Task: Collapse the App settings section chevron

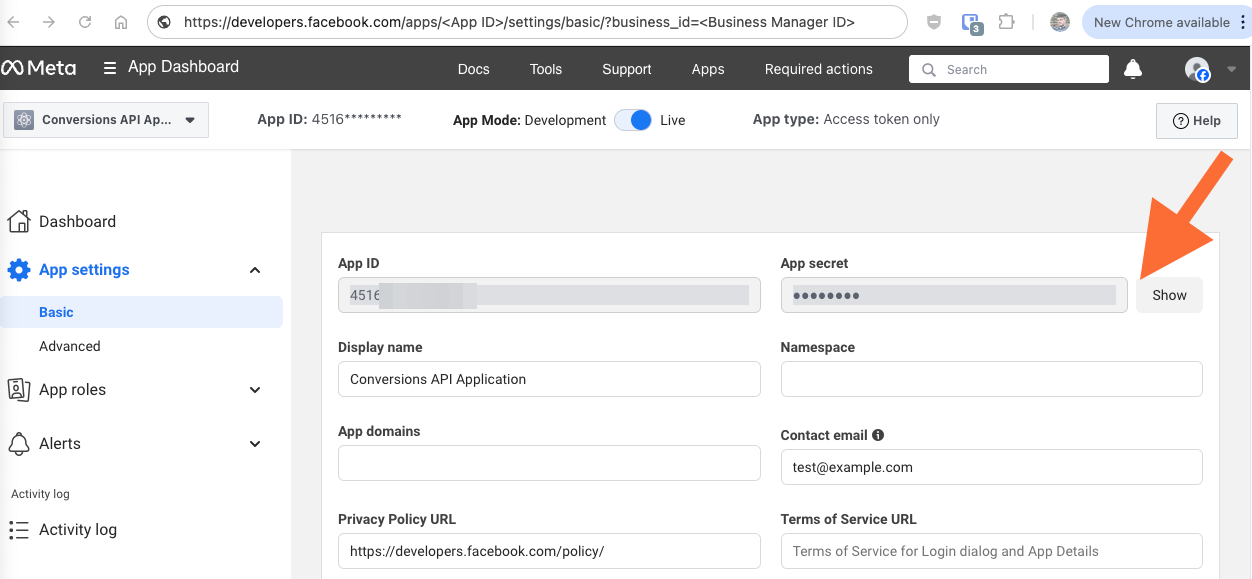Action: click(x=255, y=270)
